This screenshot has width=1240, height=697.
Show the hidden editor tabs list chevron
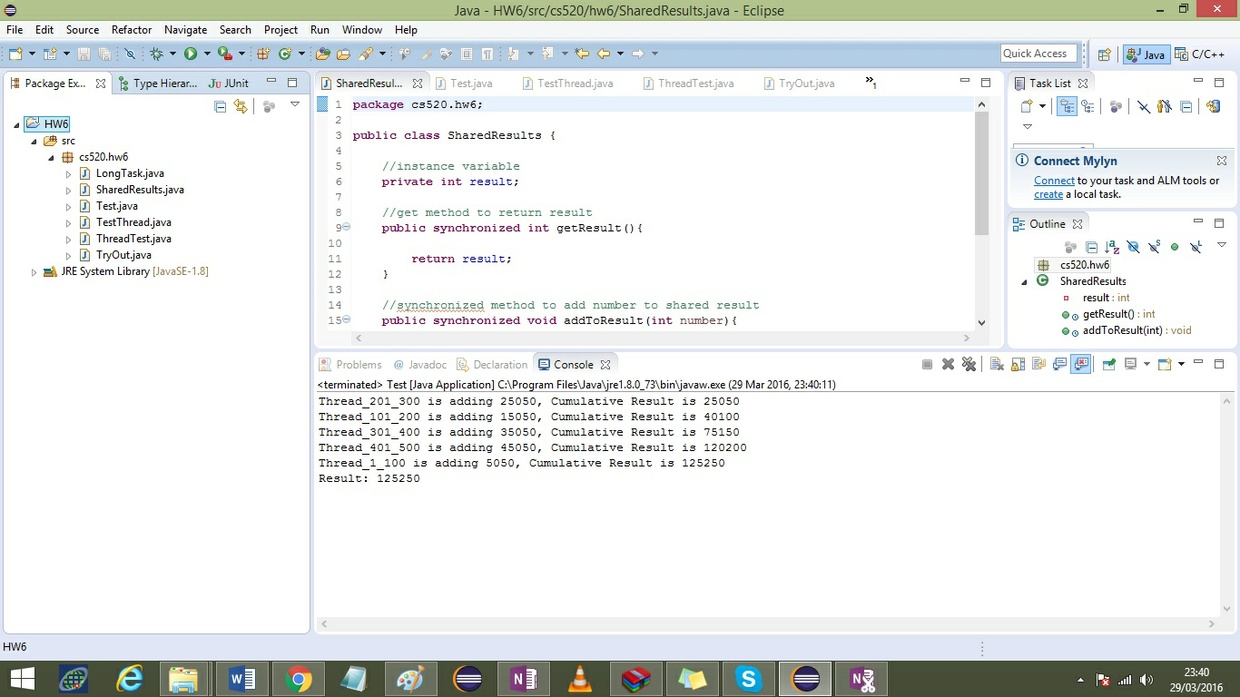pyautogui.click(x=870, y=82)
